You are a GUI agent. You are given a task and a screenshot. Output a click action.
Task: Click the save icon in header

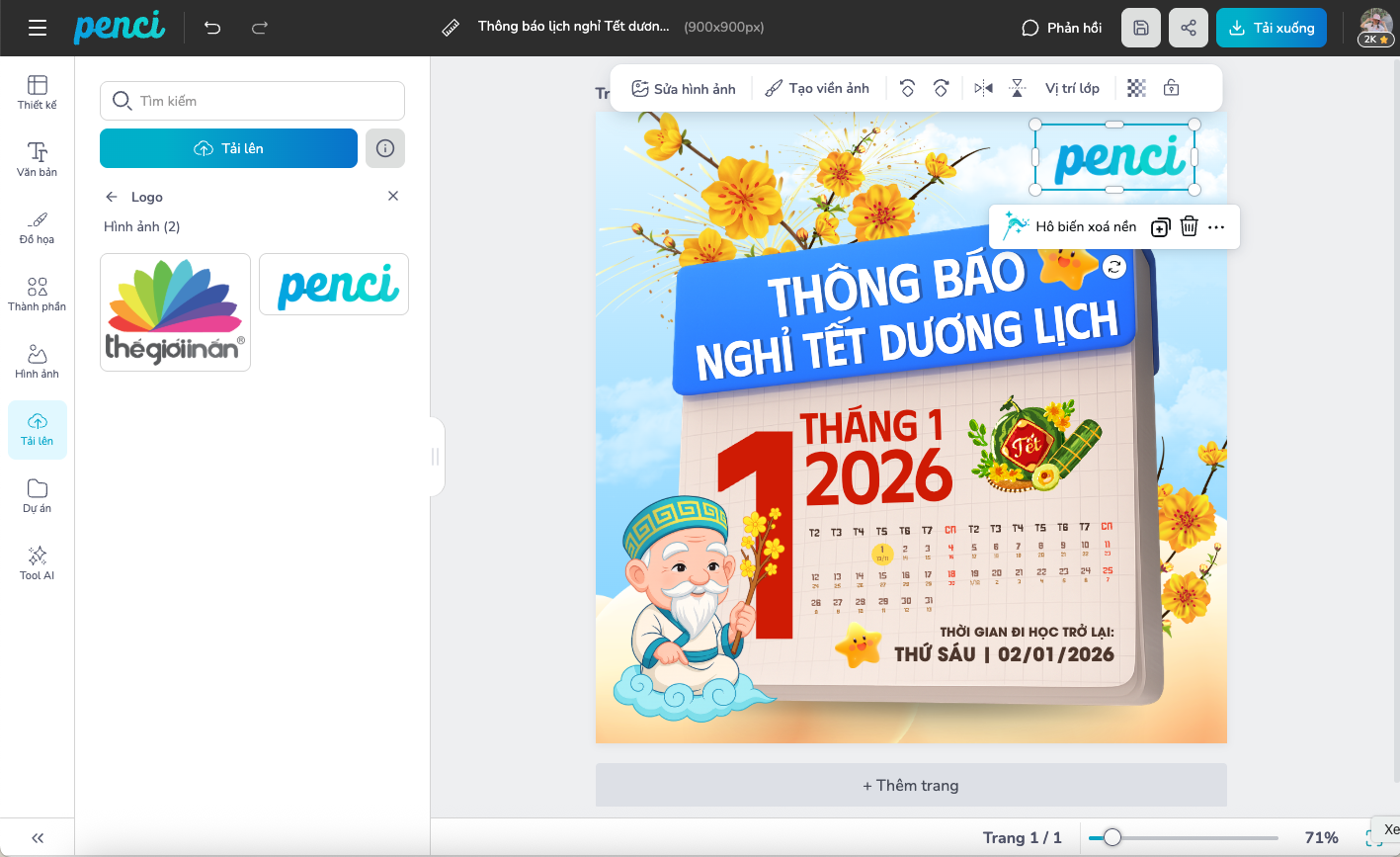[1141, 28]
